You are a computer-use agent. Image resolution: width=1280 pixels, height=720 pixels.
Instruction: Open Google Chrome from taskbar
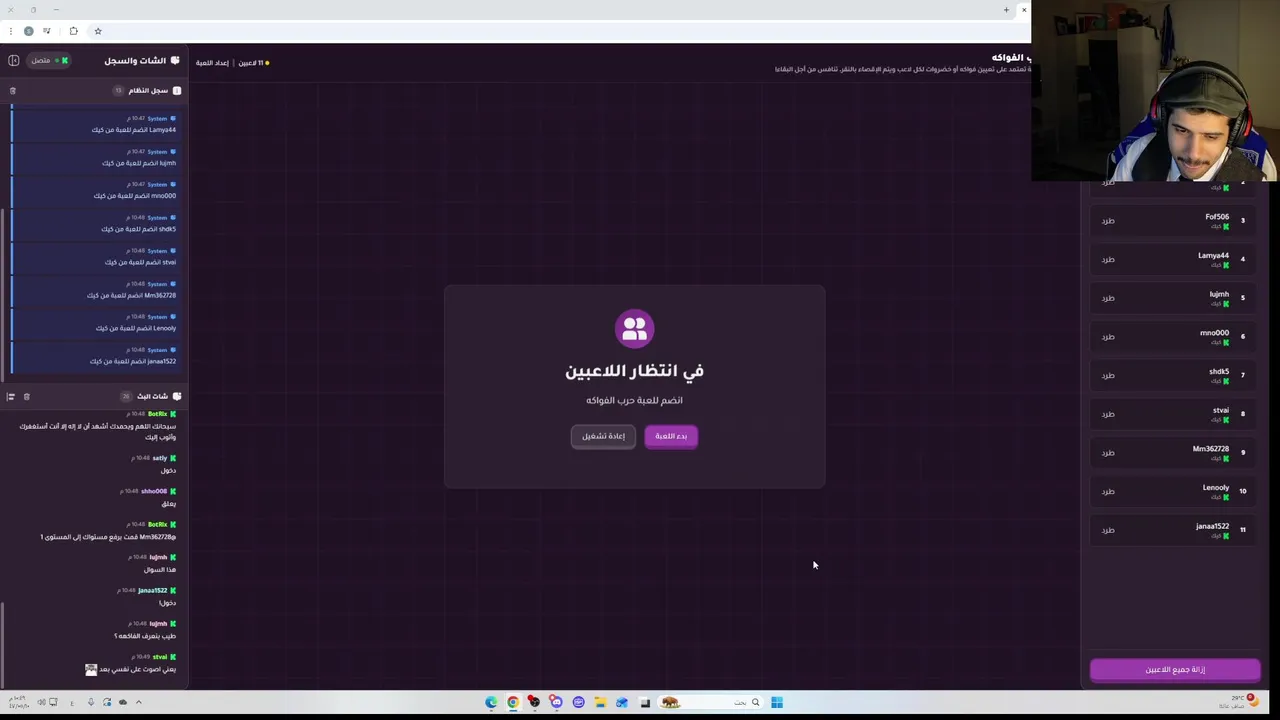point(513,703)
